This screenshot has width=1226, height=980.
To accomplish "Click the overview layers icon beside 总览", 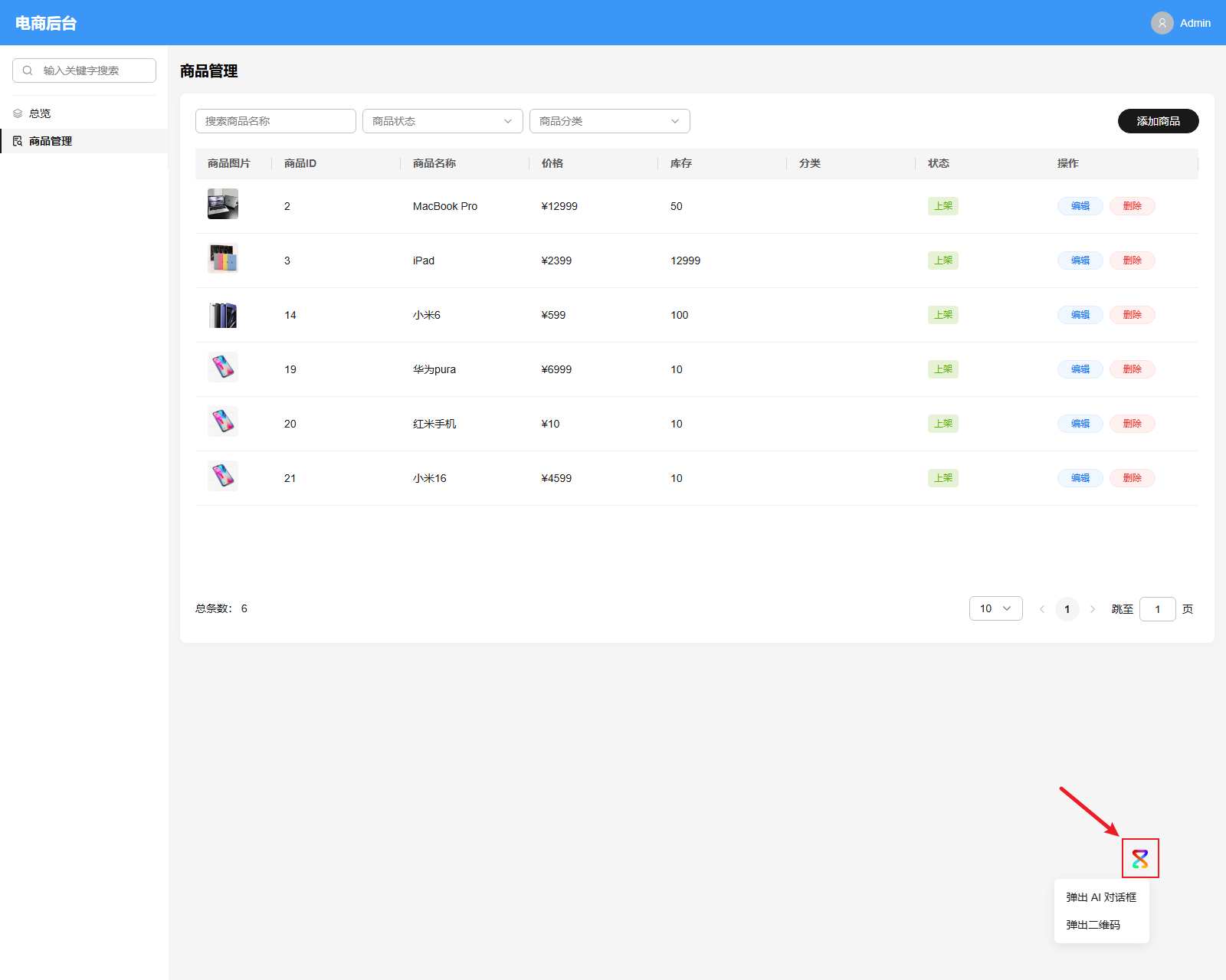I will point(18,113).
